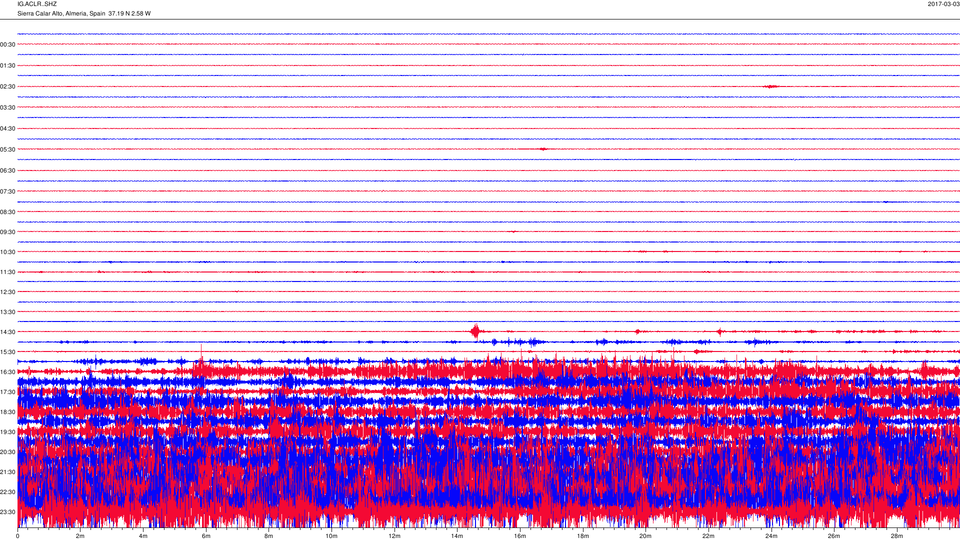Click the 04:30 time label
Image resolution: width=960 pixels, height=540 pixels.
coord(8,129)
